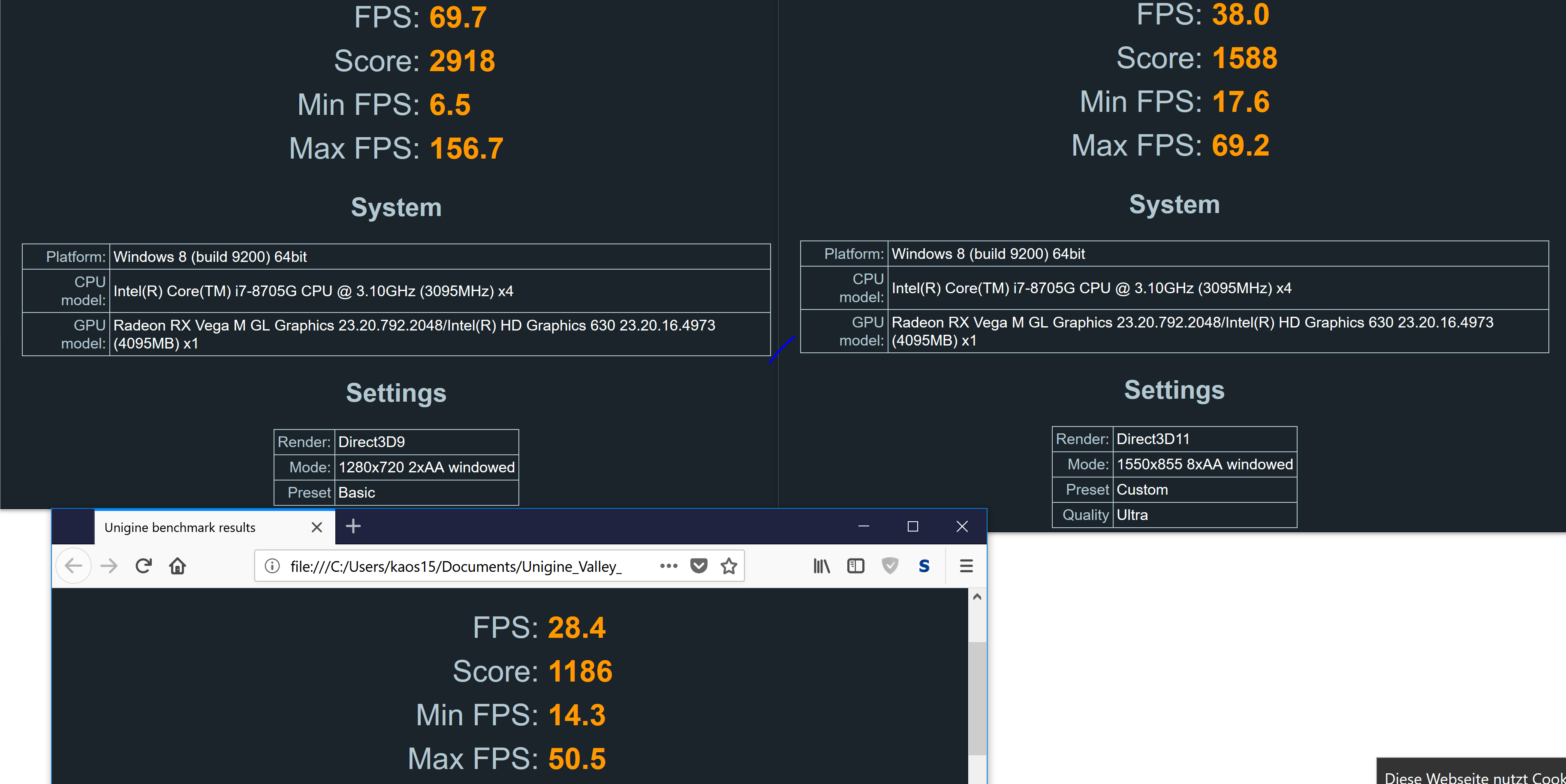Image resolution: width=1566 pixels, height=784 pixels.
Task: Click the scrollbar up arrow
Action: [x=977, y=597]
